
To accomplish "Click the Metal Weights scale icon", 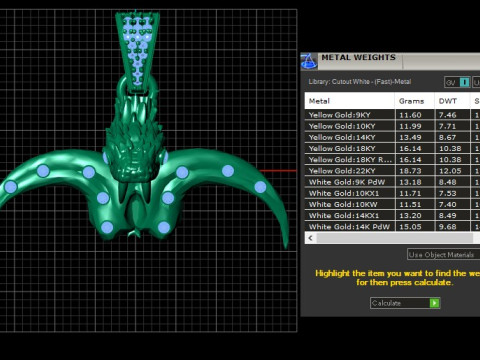I will point(309,61).
